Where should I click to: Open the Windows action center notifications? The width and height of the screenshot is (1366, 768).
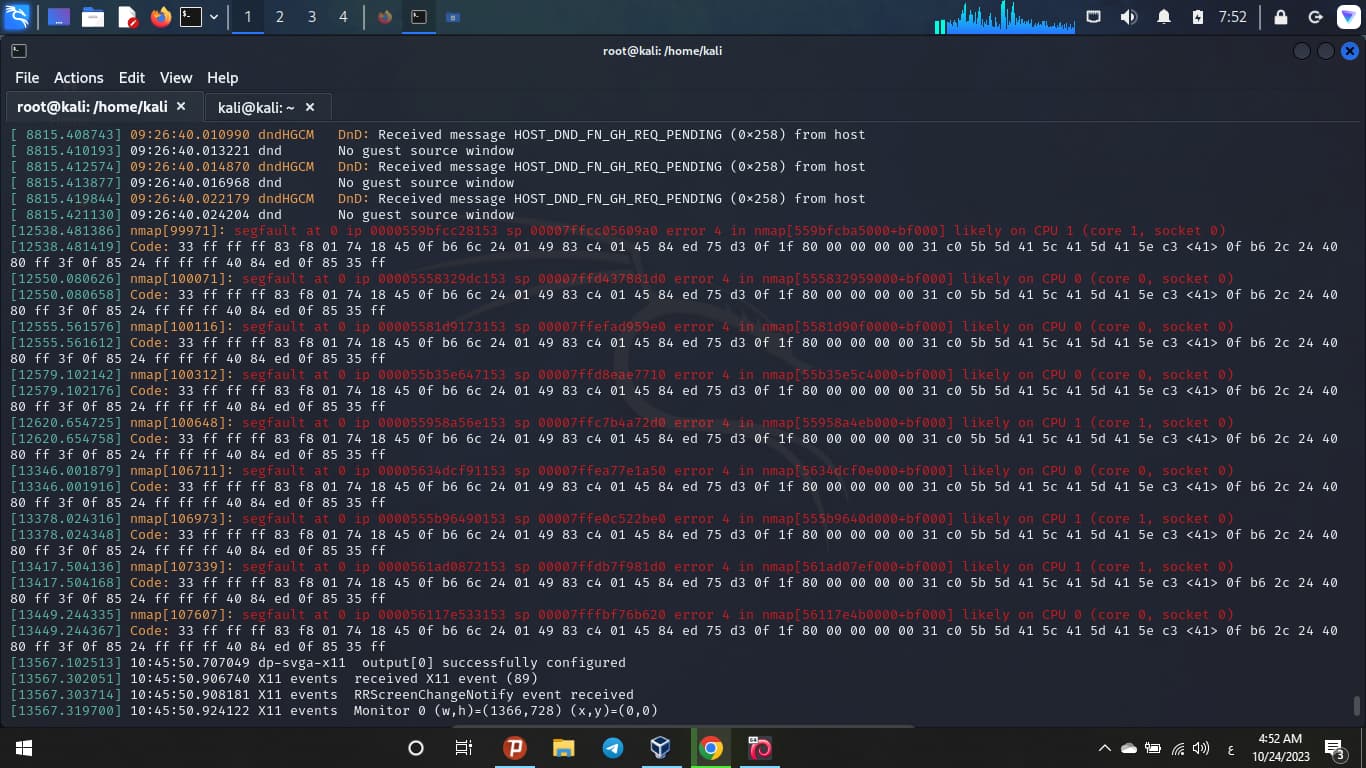[1335, 748]
